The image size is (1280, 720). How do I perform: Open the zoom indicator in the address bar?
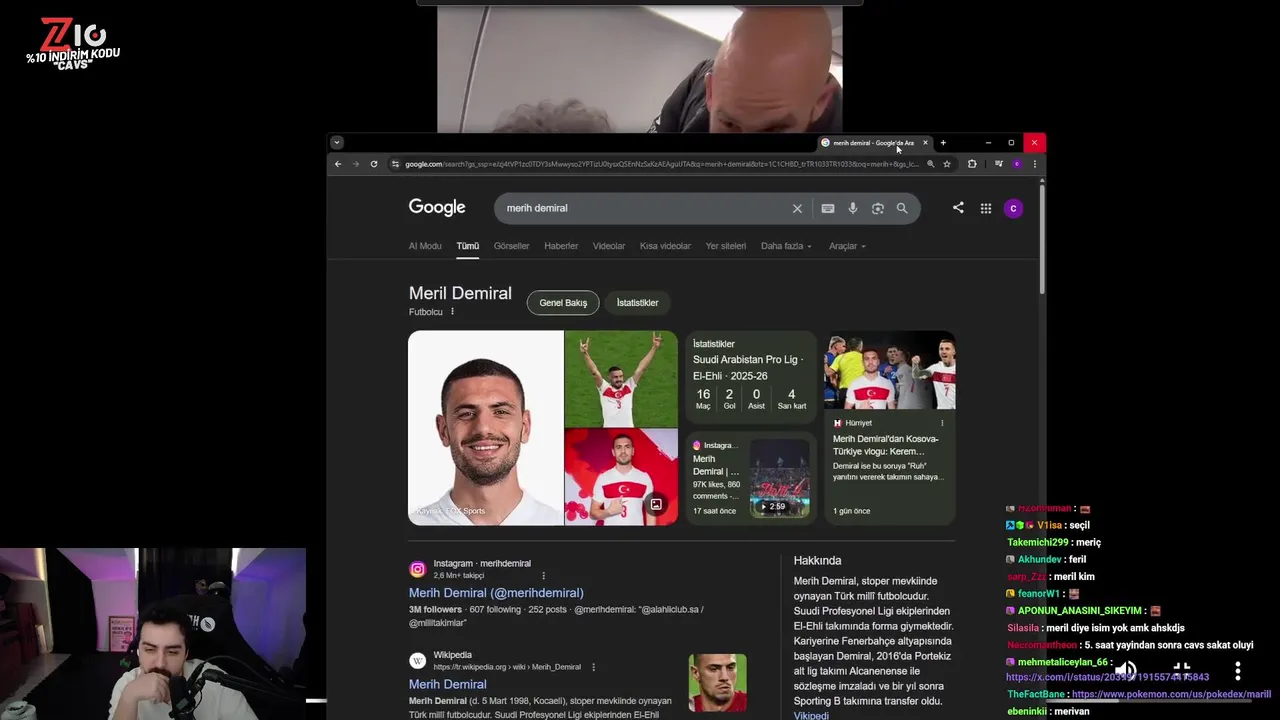tap(931, 164)
